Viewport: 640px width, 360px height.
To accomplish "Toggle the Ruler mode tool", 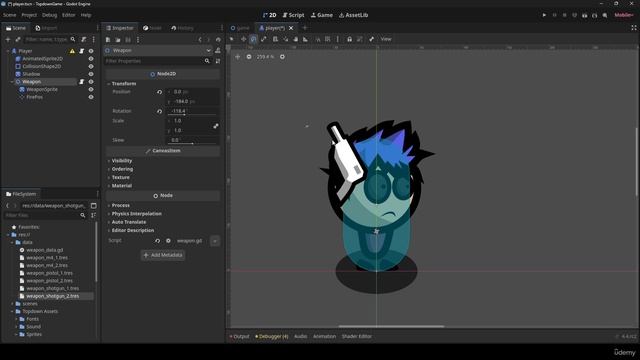I will 305,39.
